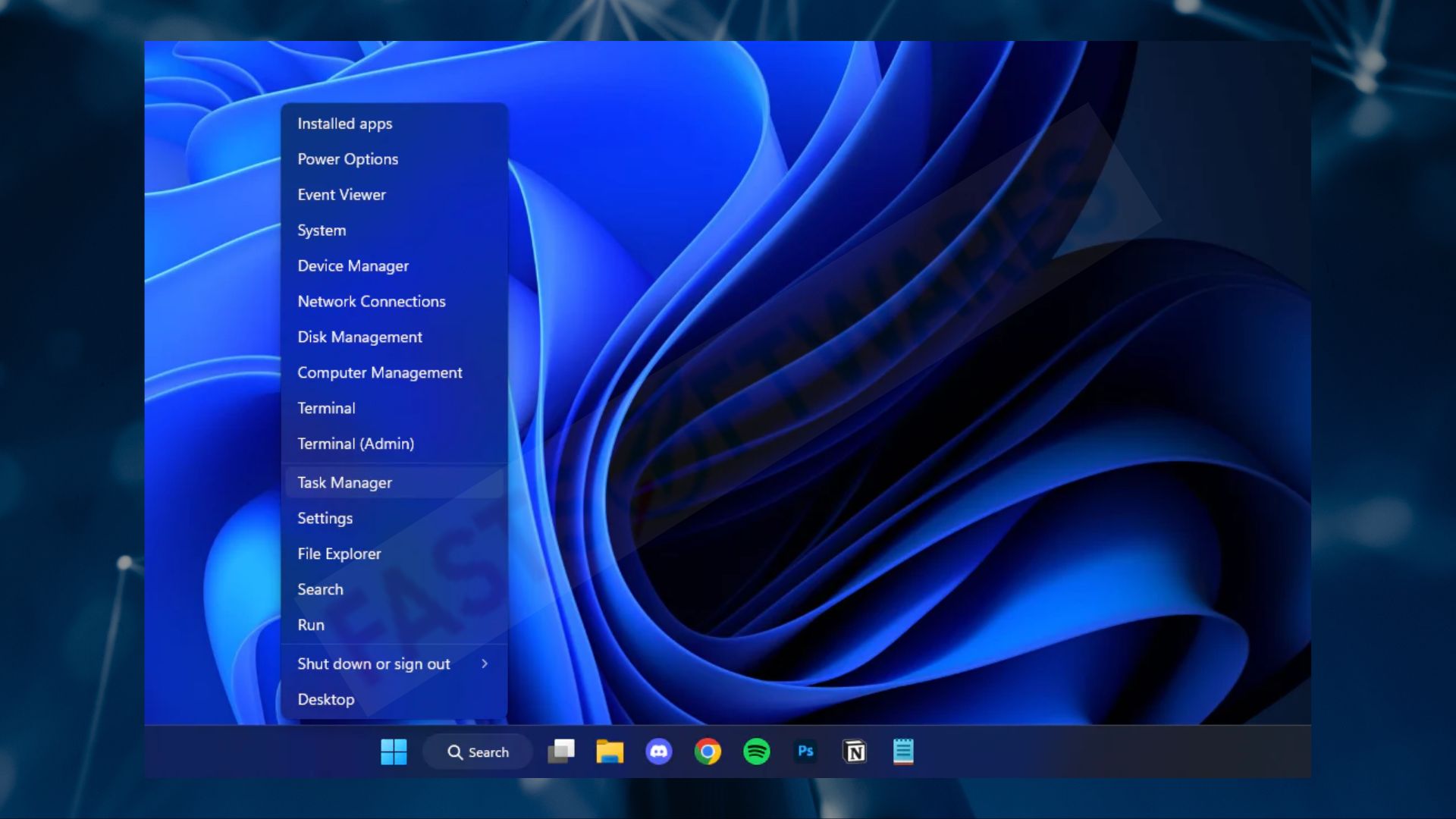Launch File Explorer from the taskbar

(610, 752)
